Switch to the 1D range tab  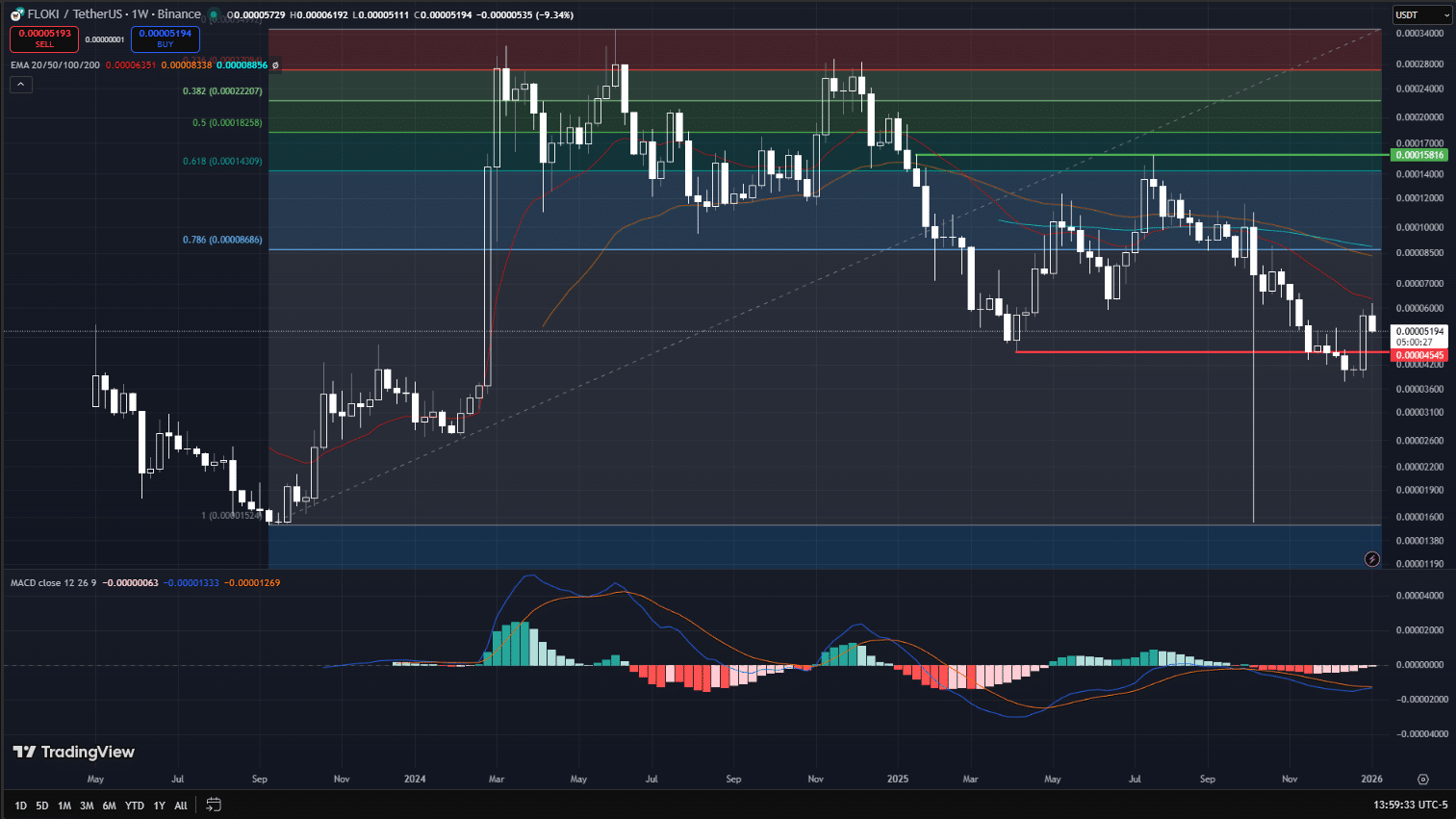[x=18, y=805]
